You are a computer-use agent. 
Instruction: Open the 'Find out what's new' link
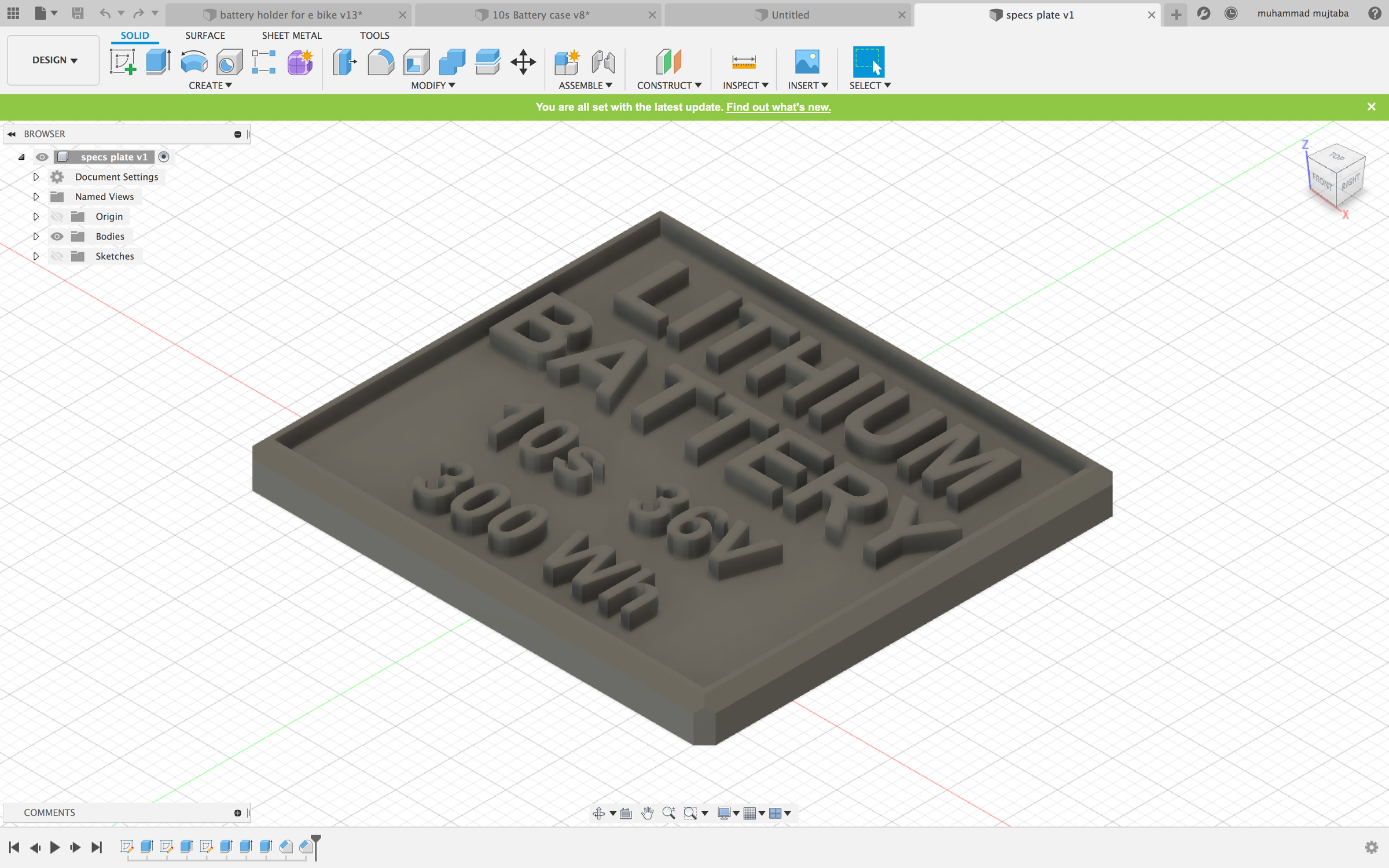click(x=778, y=107)
